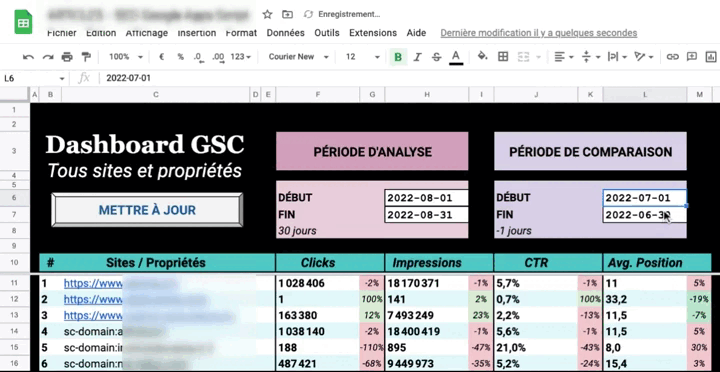
Task: Click the Clicks column heading cell
Action: pos(330,263)
